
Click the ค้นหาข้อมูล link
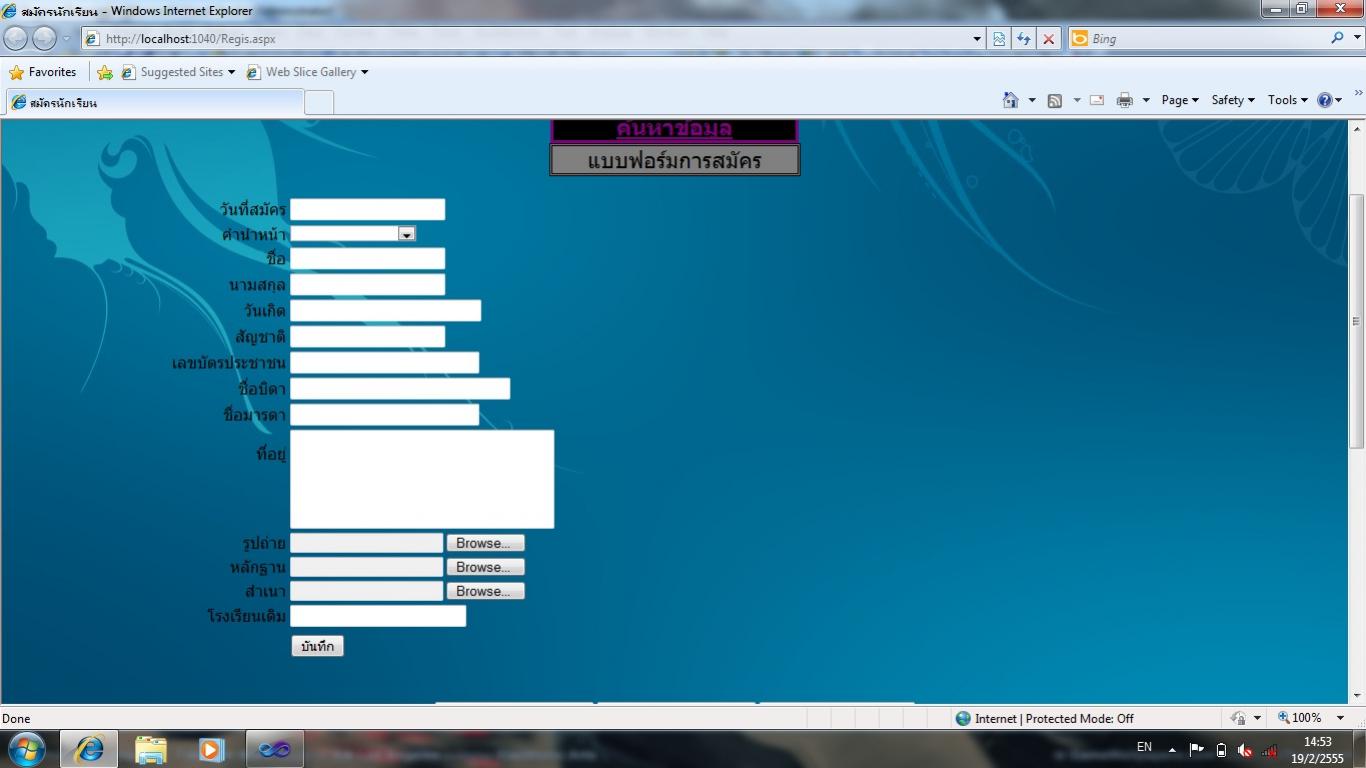tap(674, 129)
